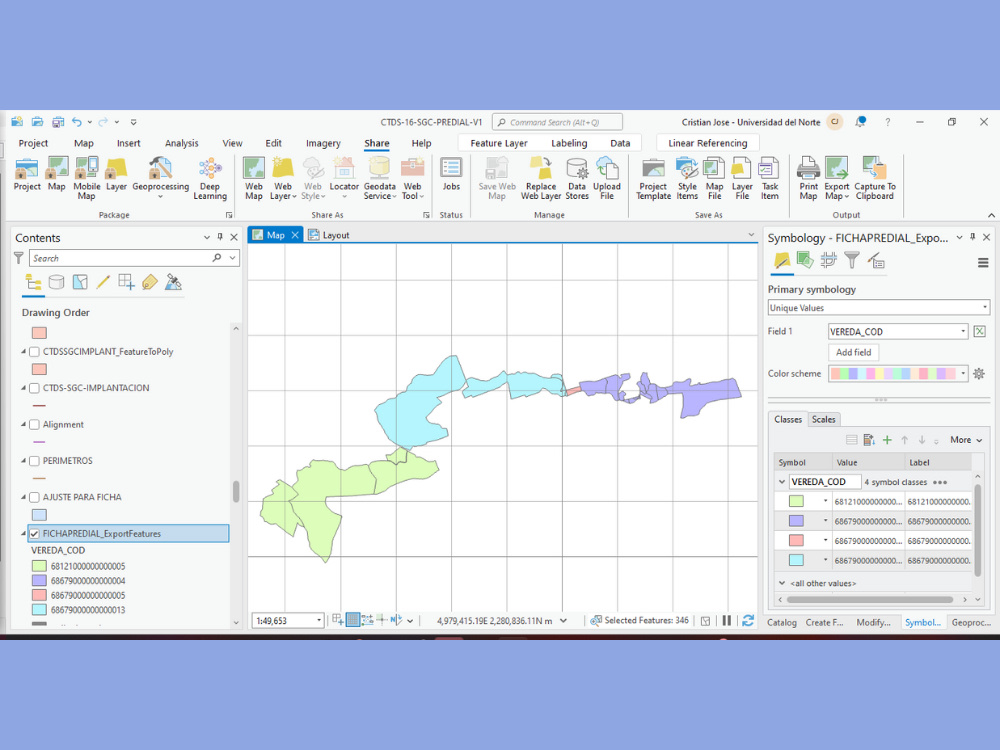
Task: Click the purple symbol swatch in Classes
Action: click(x=796, y=521)
